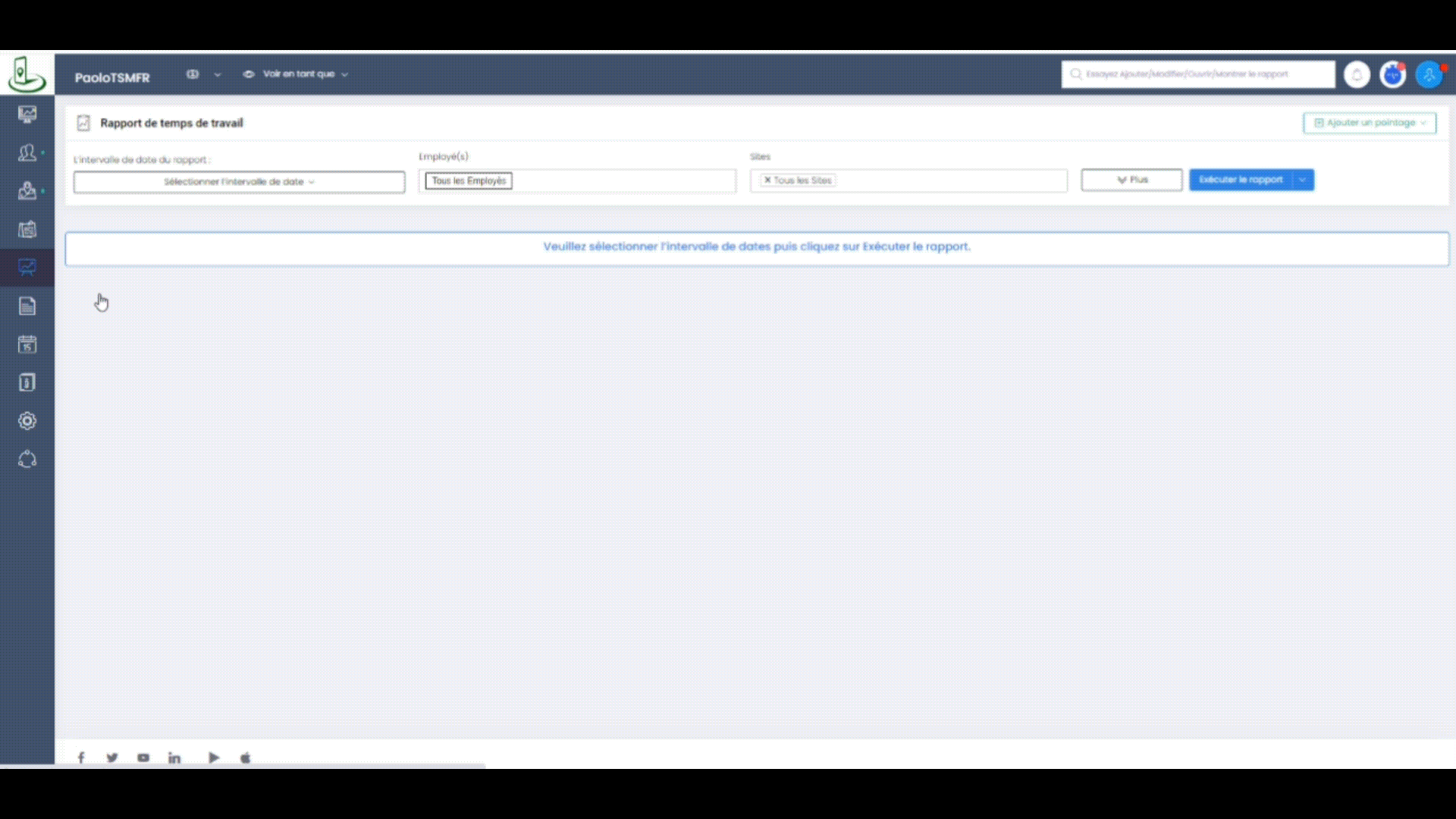Open the support headset icon in sidebar
Viewport: 1456px width, 819px height.
coord(27,460)
